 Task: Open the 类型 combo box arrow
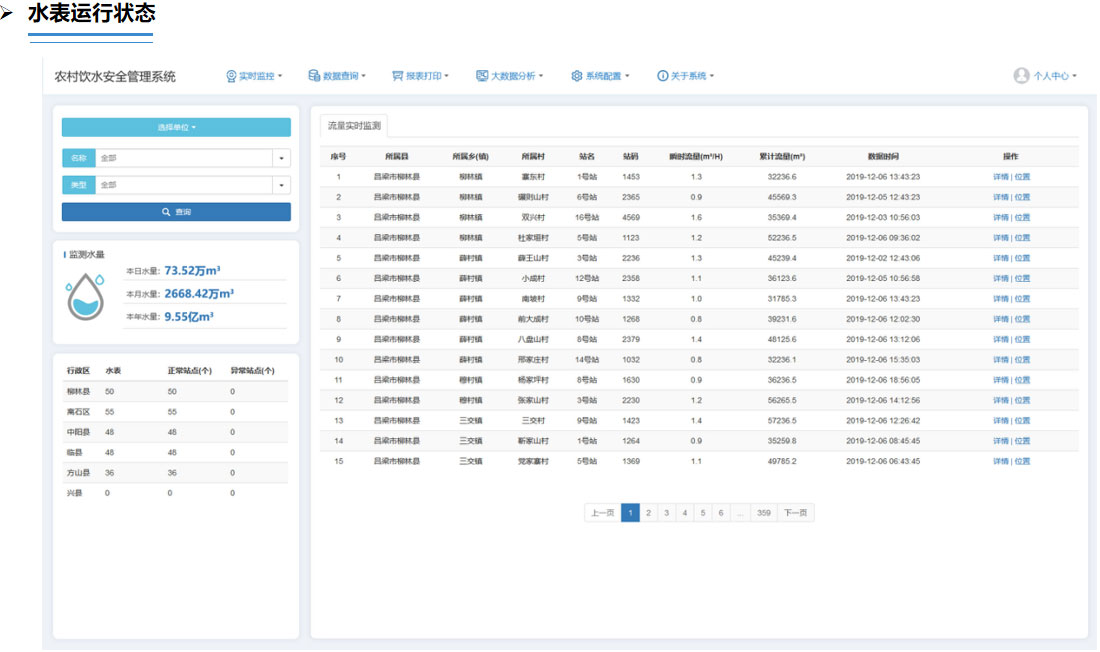tap(281, 185)
